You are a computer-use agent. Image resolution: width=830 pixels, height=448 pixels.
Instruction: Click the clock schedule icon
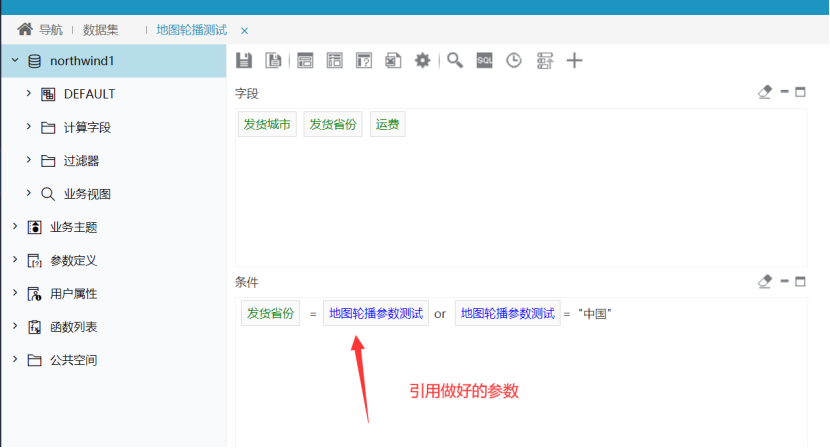coord(513,60)
